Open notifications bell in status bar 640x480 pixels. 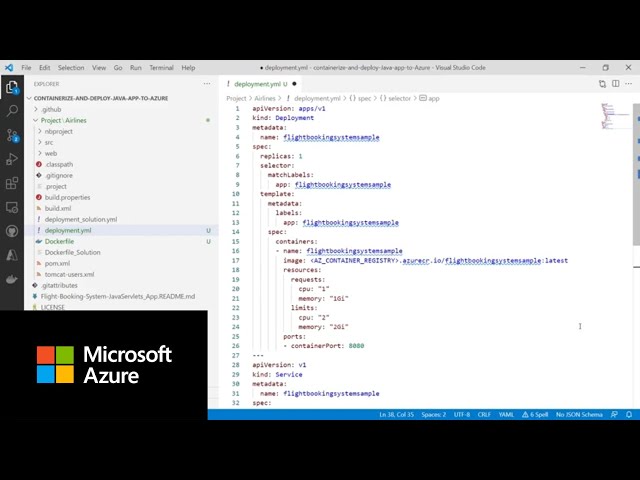pyautogui.click(x=629, y=414)
